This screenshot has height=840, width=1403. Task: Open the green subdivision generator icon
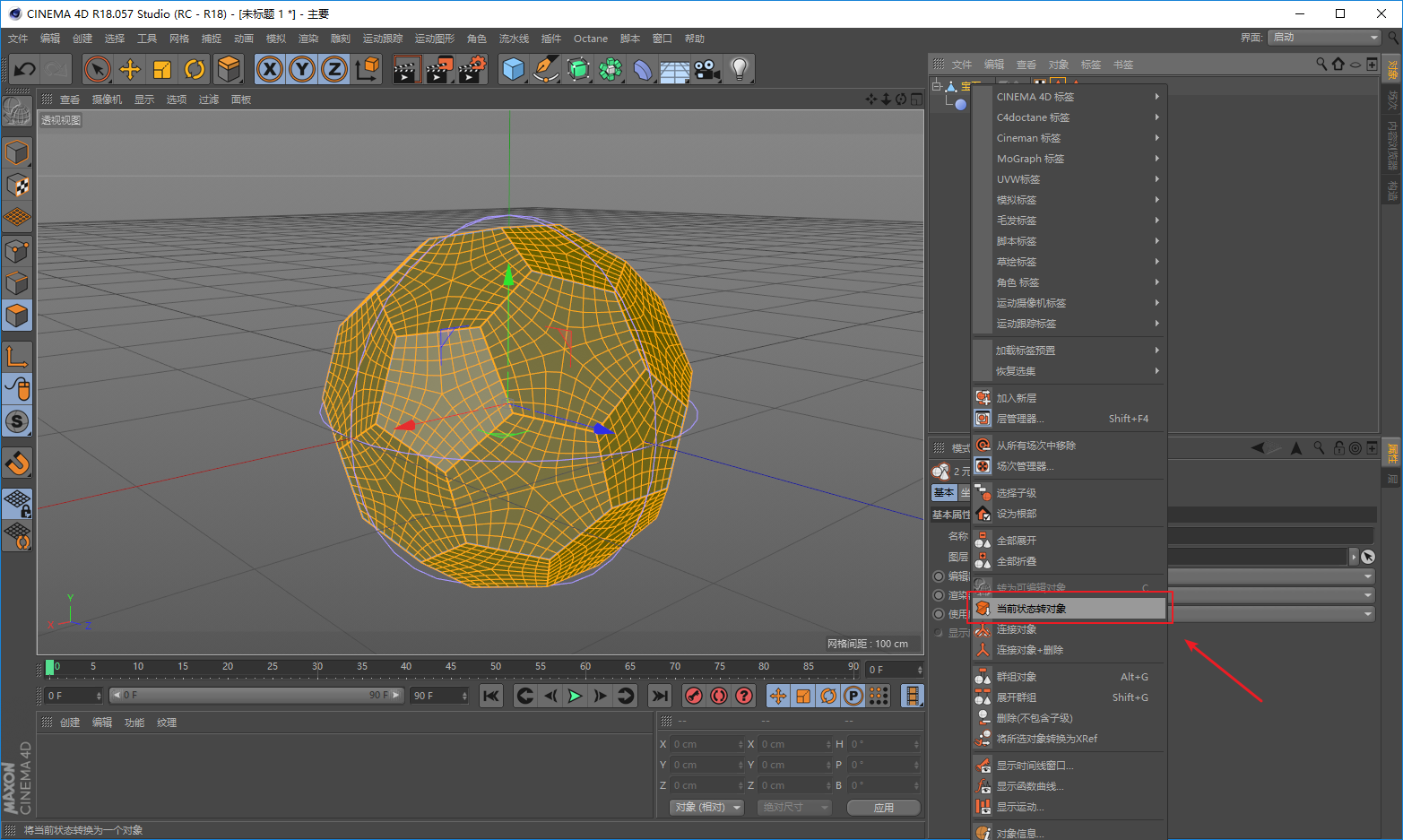tap(578, 69)
